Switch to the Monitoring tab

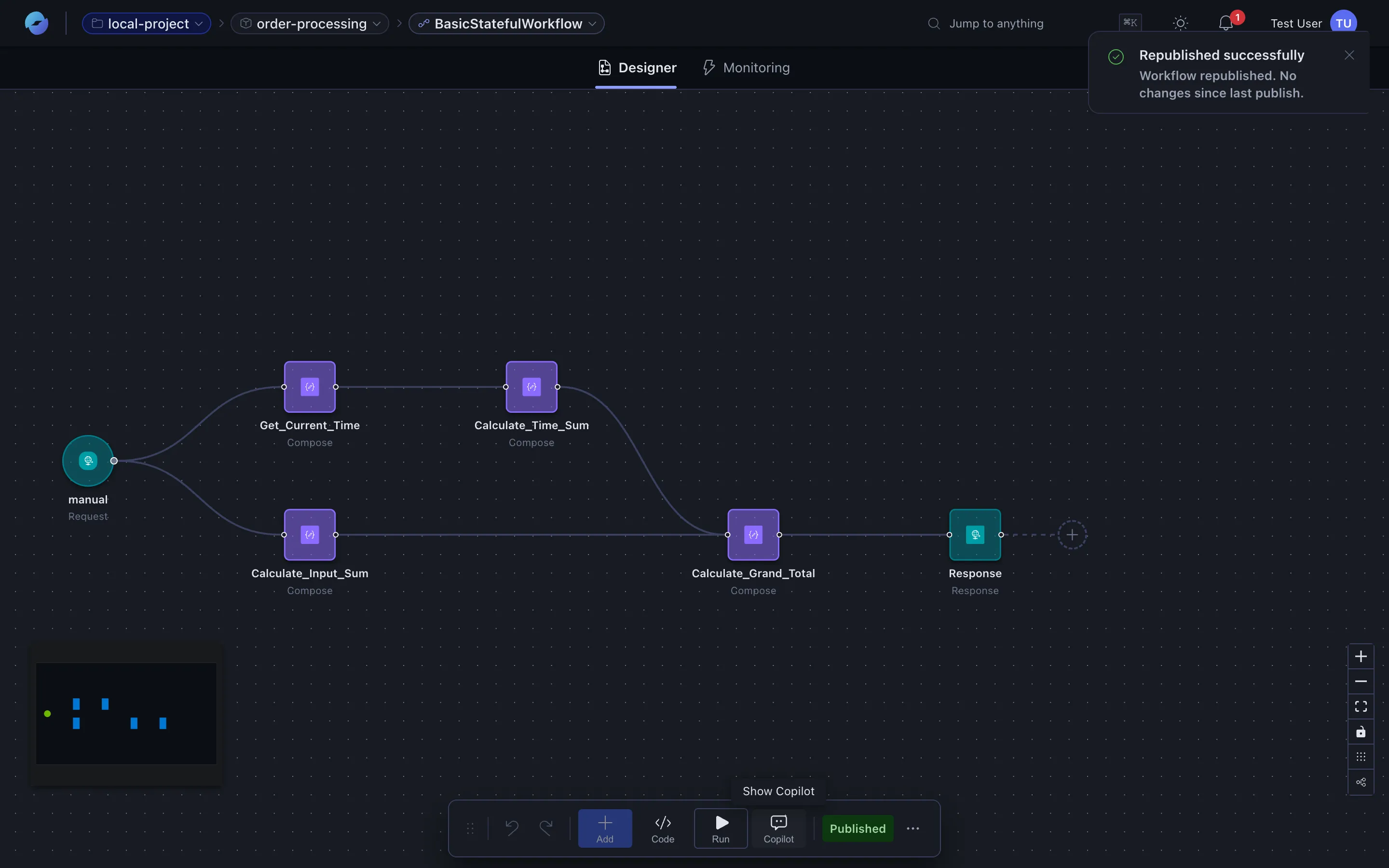click(x=746, y=68)
